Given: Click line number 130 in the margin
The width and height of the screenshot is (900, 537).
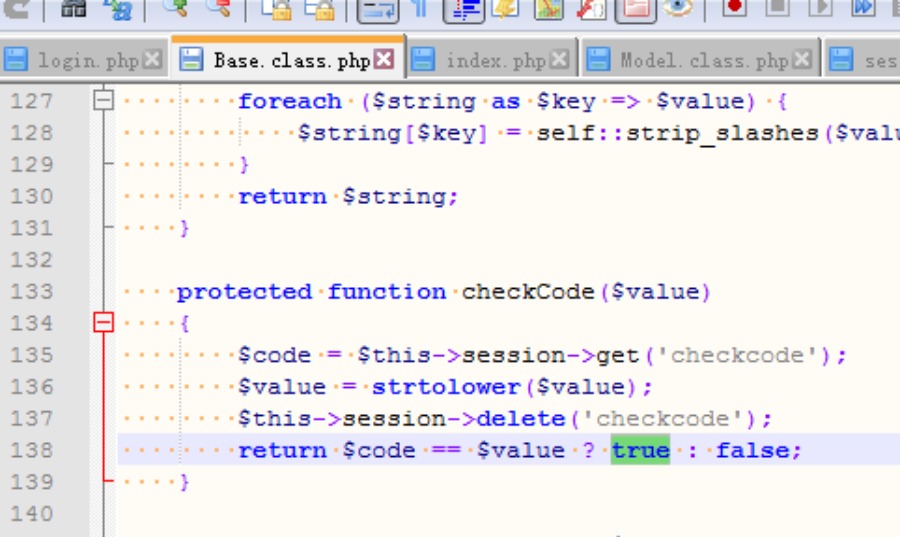Looking at the screenshot, I should tap(32, 197).
